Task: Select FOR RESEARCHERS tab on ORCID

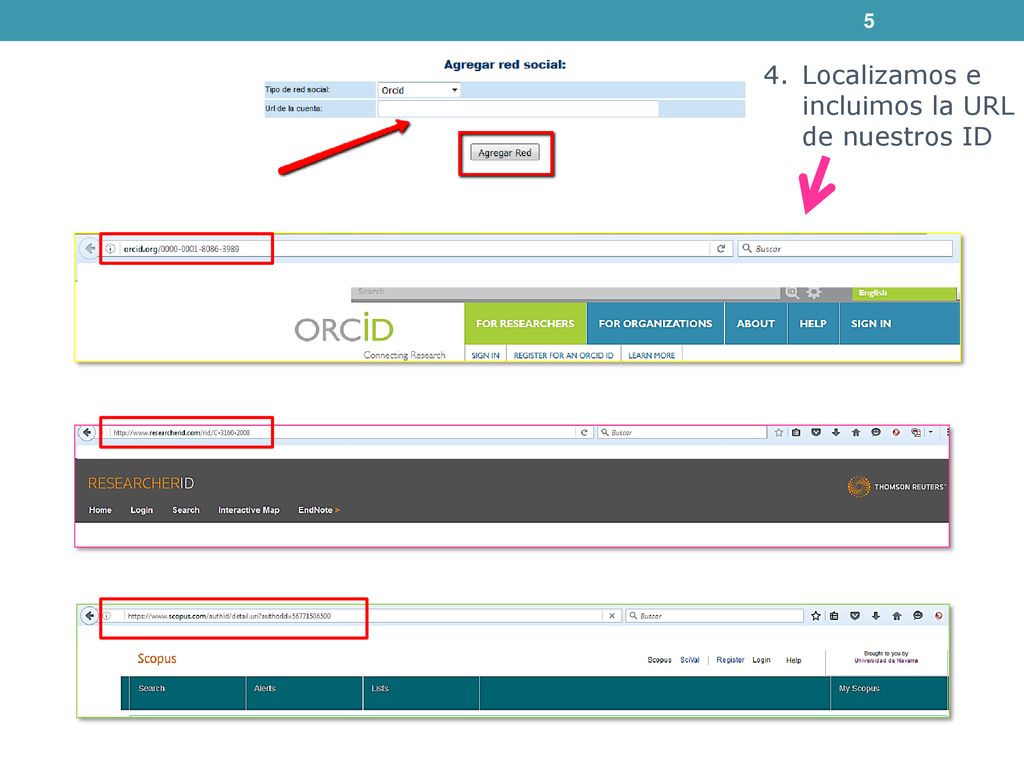Action: click(525, 323)
